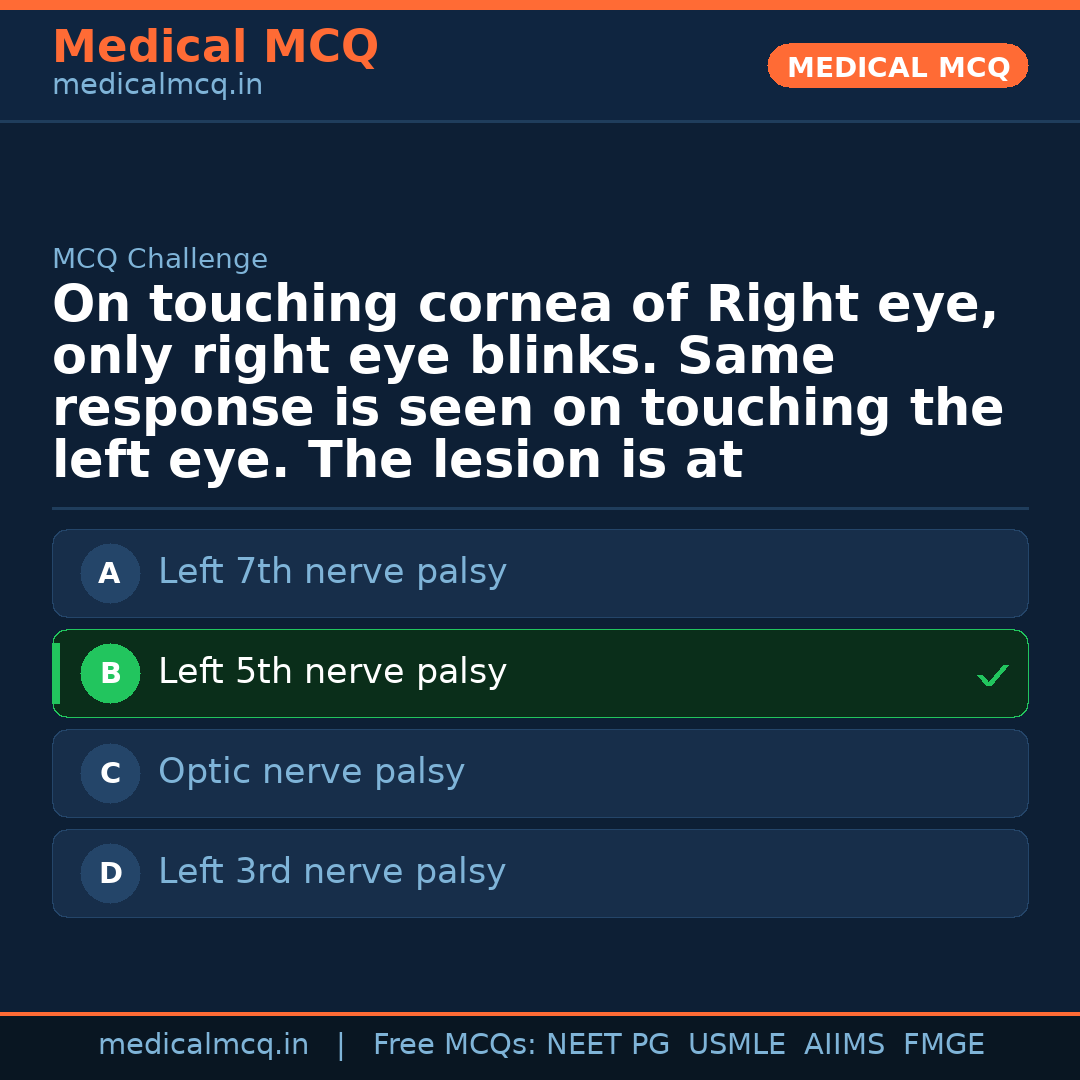The width and height of the screenshot is (1080, 1080).
Task: Click the green checkmark on option B
Action: [x=992, y=676]
